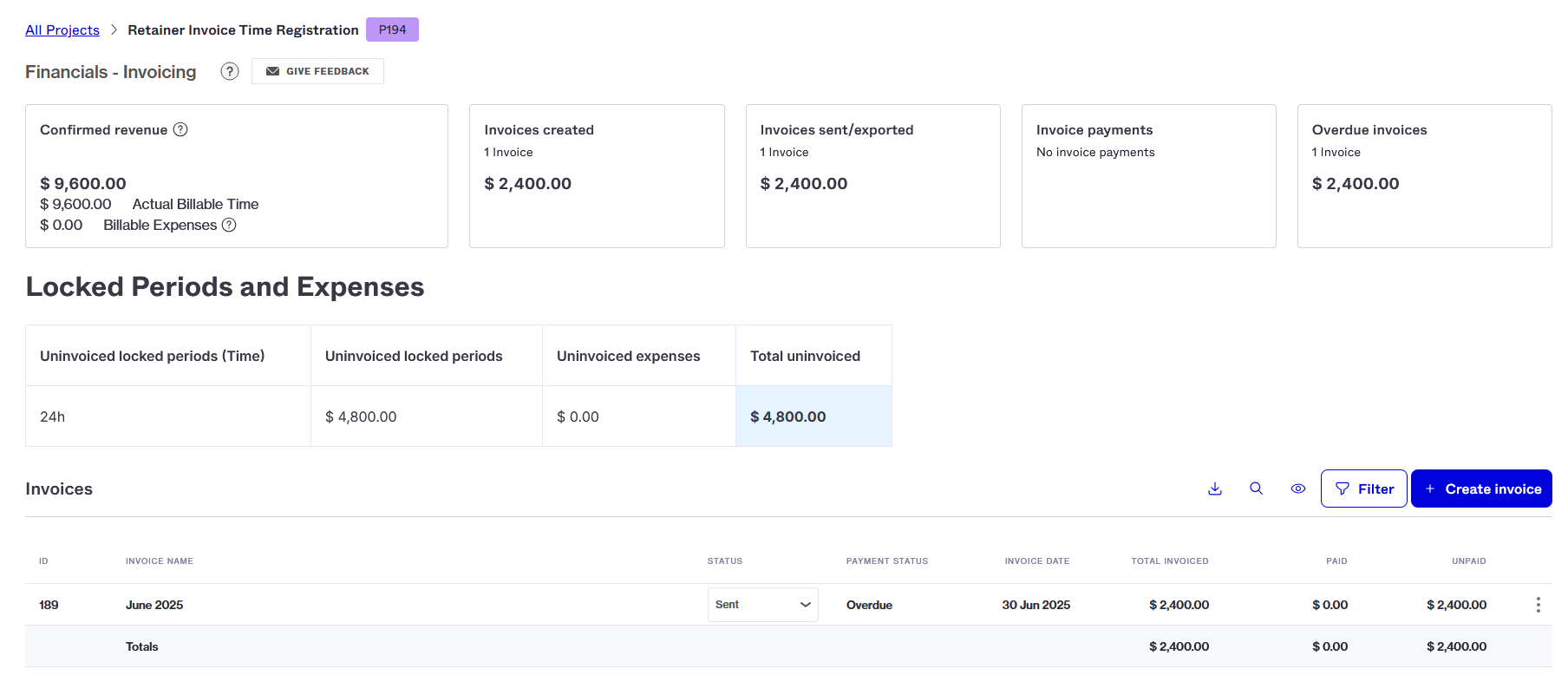Click the P194 project badge
This screenshot has height=682, width=1568.
tap(392, 30)
